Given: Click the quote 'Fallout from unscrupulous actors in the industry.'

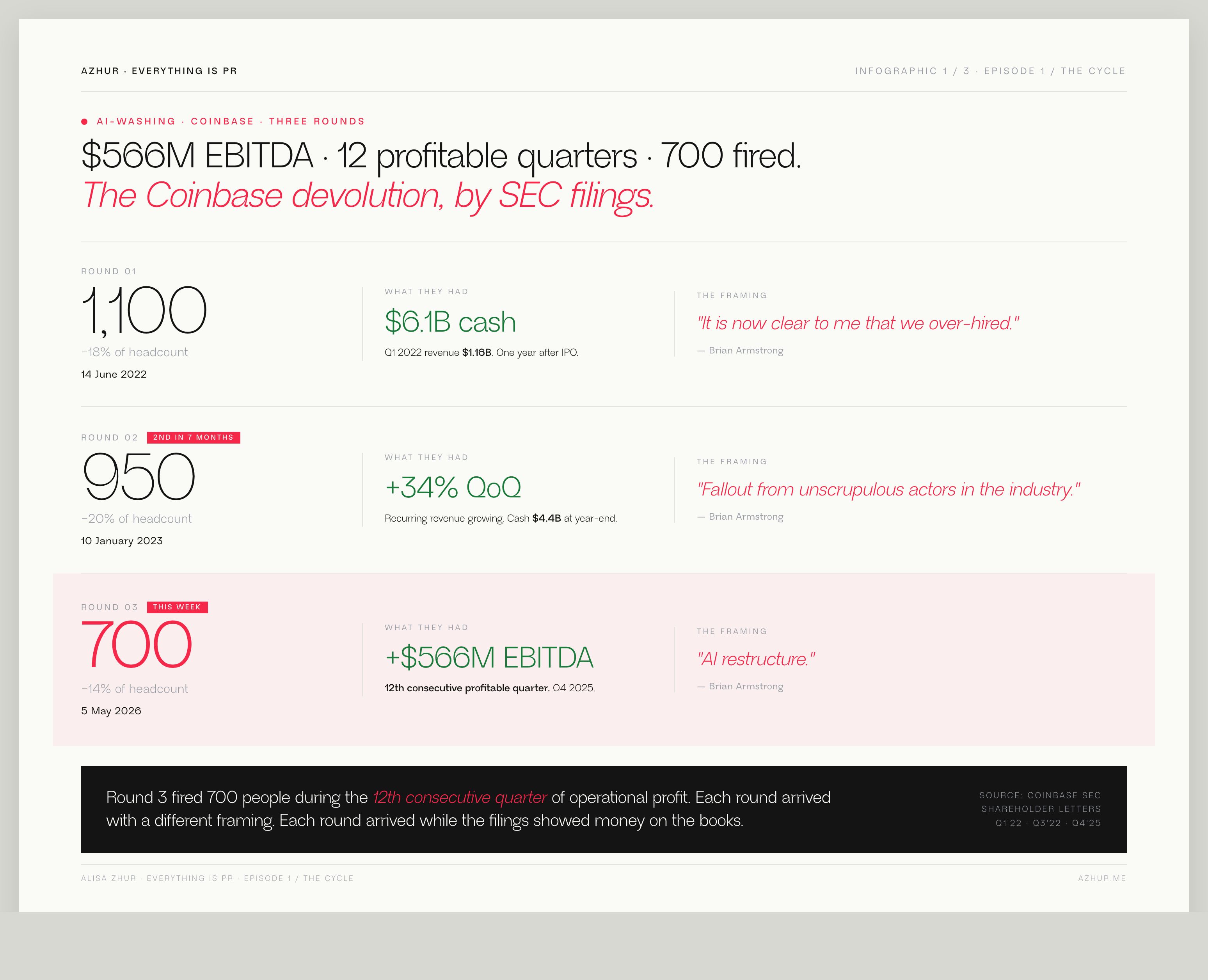Looking at the screenshot, I should [x=888, y=490].
